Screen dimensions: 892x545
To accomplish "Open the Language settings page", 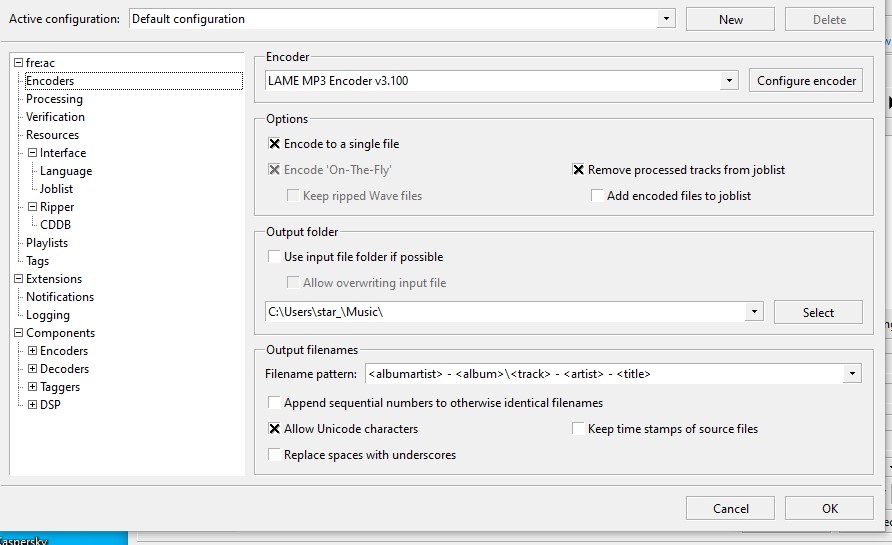I will (x=66, y=171).
